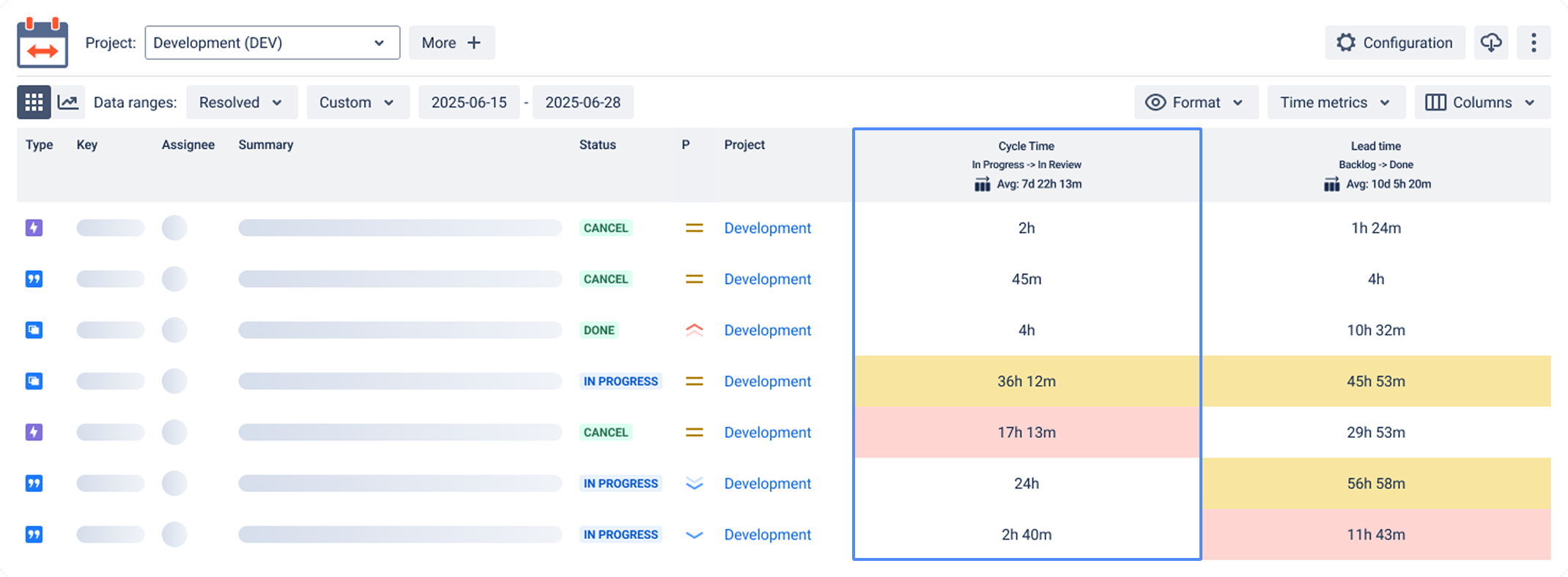Click the 2025-06-15 start date field
Screen dimensions: 1568x577
[x=469, y=103]
